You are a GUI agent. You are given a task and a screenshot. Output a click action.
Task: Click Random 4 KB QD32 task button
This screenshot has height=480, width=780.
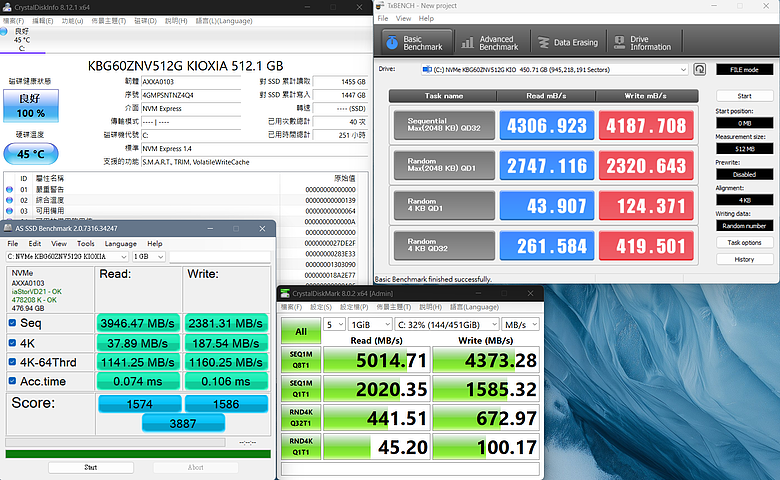[x=444, y=245]
